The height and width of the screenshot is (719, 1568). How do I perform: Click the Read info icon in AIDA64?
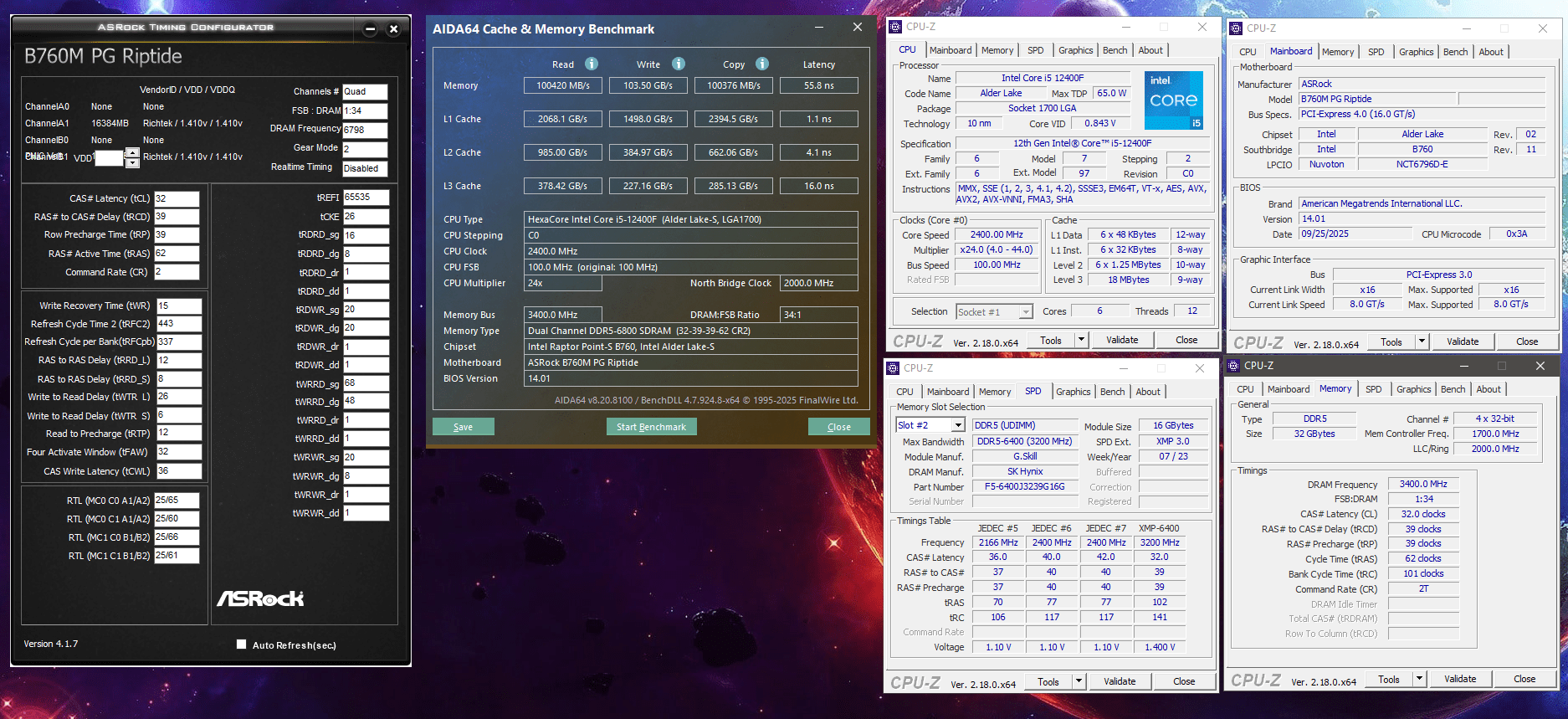(x=592, y=64)
